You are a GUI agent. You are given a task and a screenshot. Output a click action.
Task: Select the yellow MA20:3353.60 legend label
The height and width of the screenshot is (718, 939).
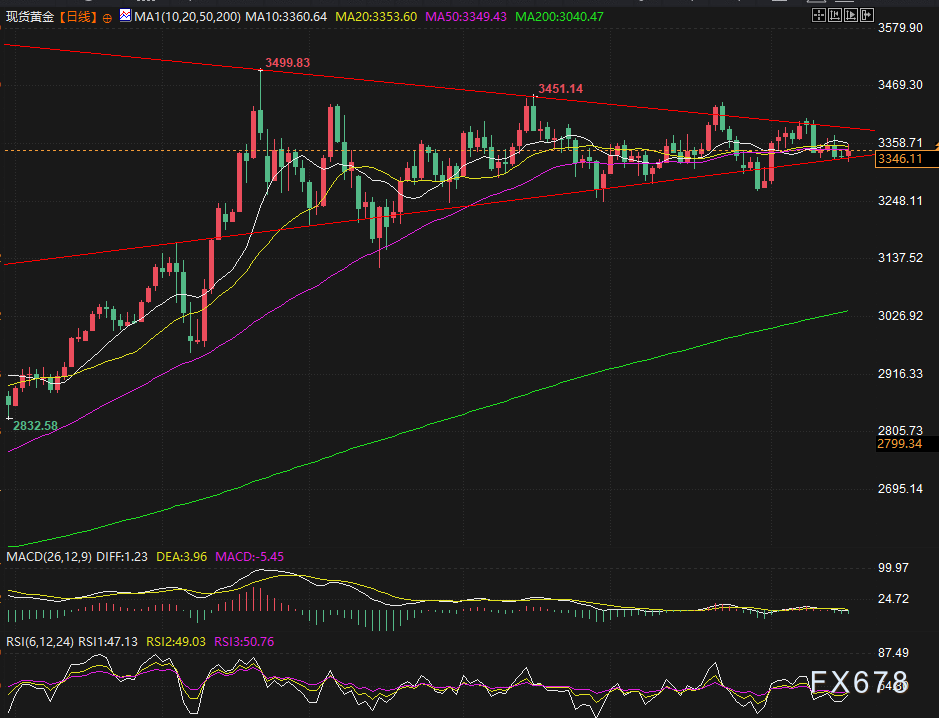[378, 16]
